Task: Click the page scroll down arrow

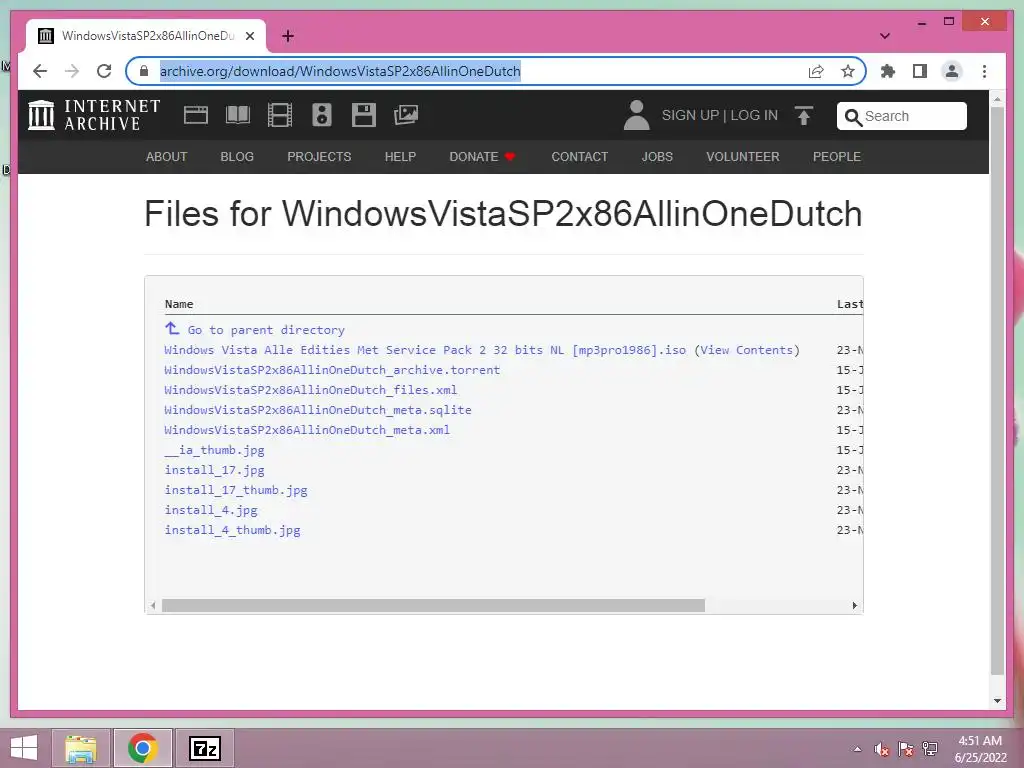Action: (x=997, y=701)
